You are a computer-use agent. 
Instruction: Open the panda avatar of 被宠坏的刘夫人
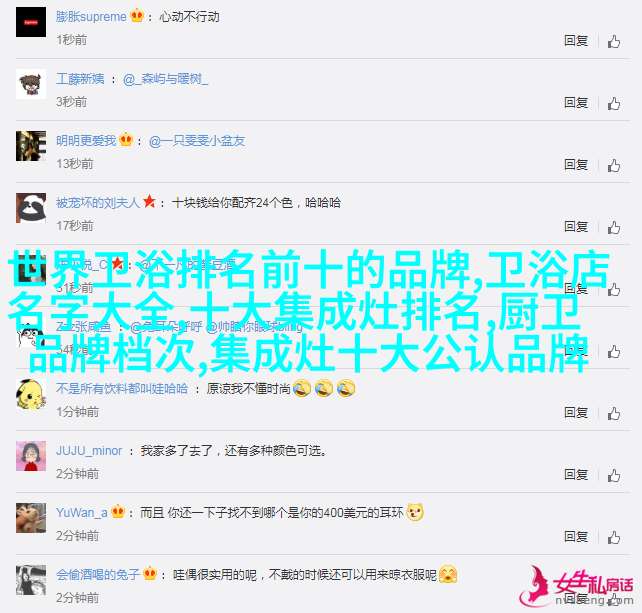pos(31,208)
